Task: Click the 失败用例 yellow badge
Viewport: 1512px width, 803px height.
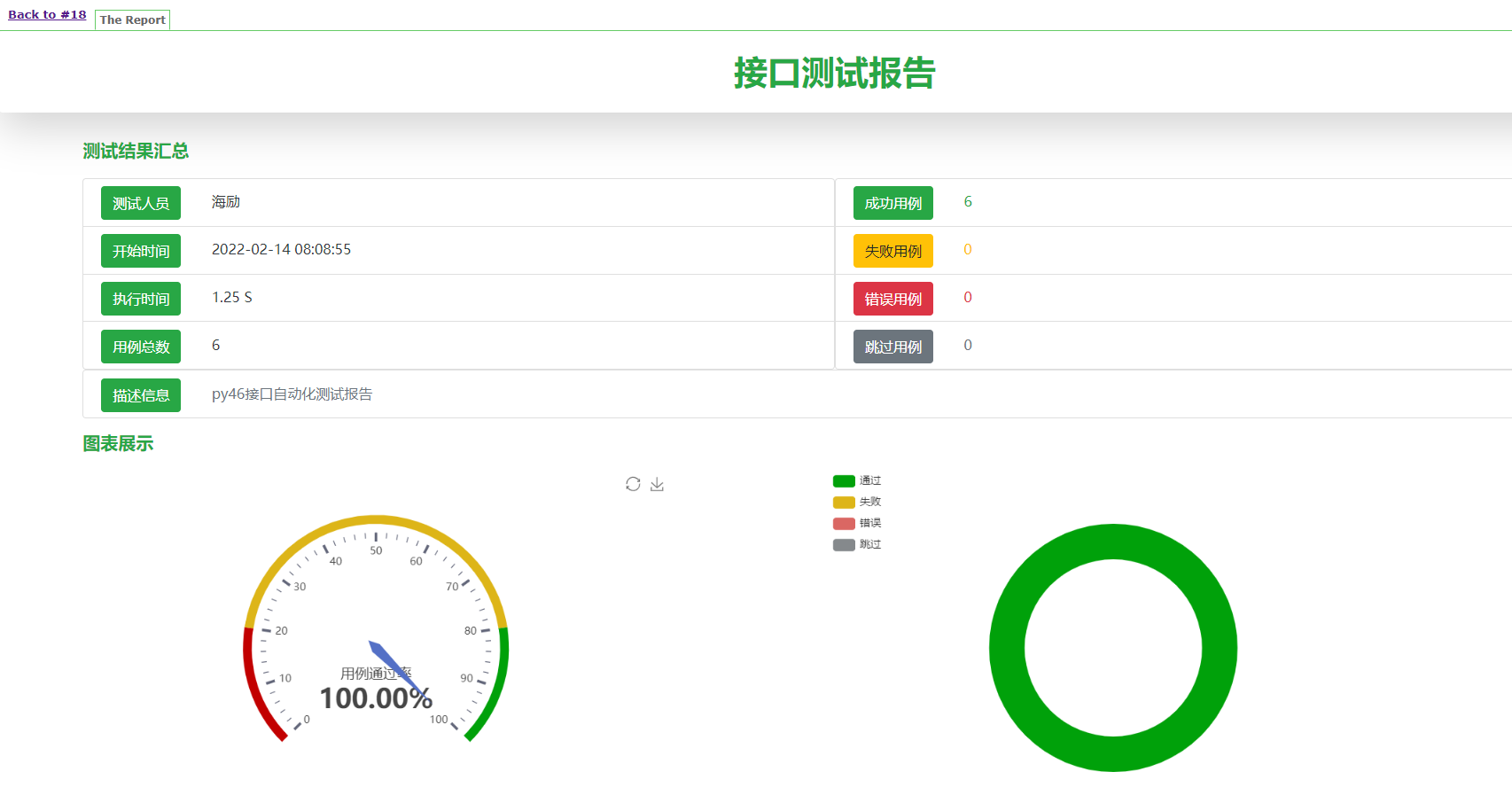Action: [892, 251]
